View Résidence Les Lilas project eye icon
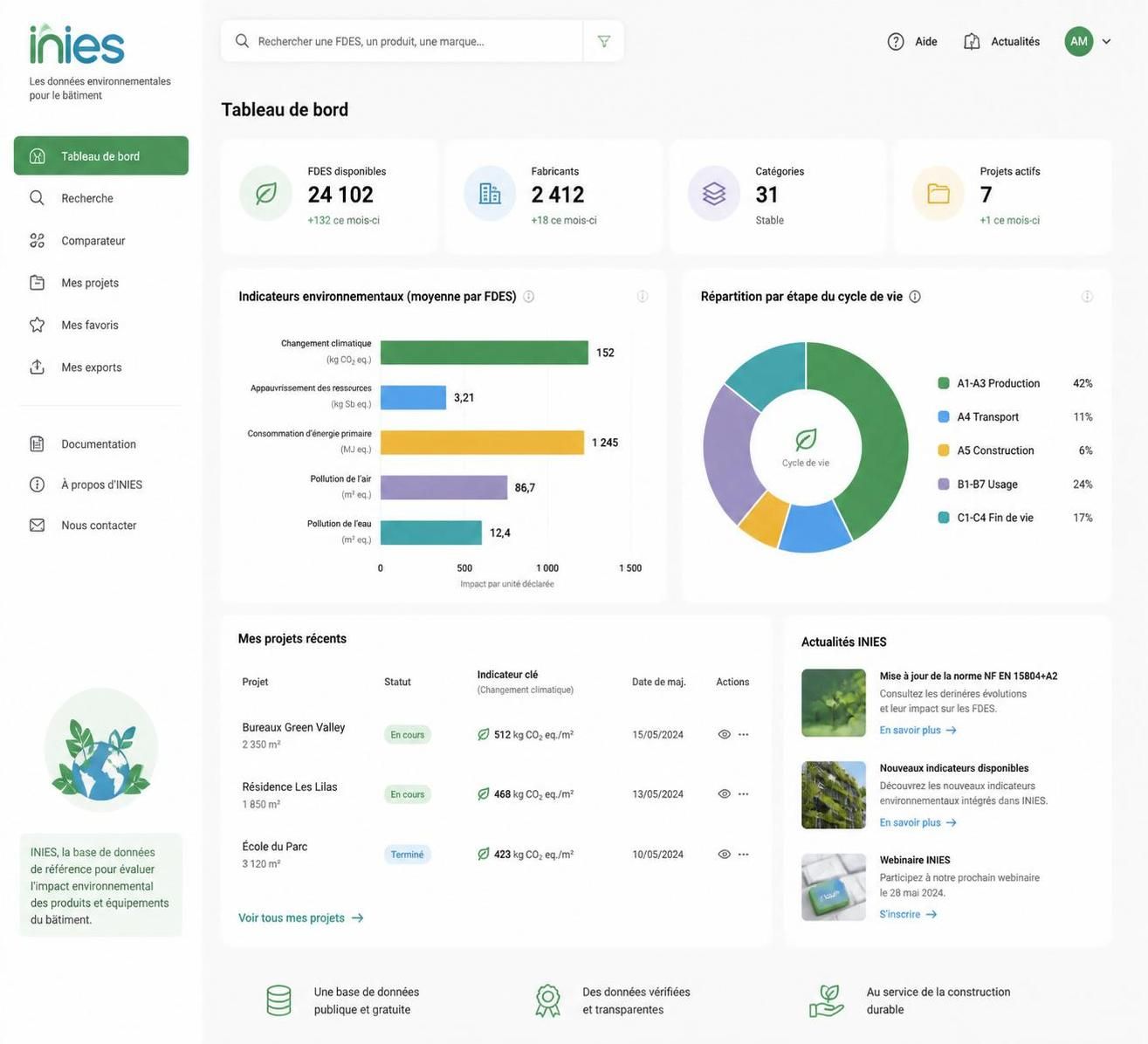Screen dimensions: 1148x1044 point(724,794)
